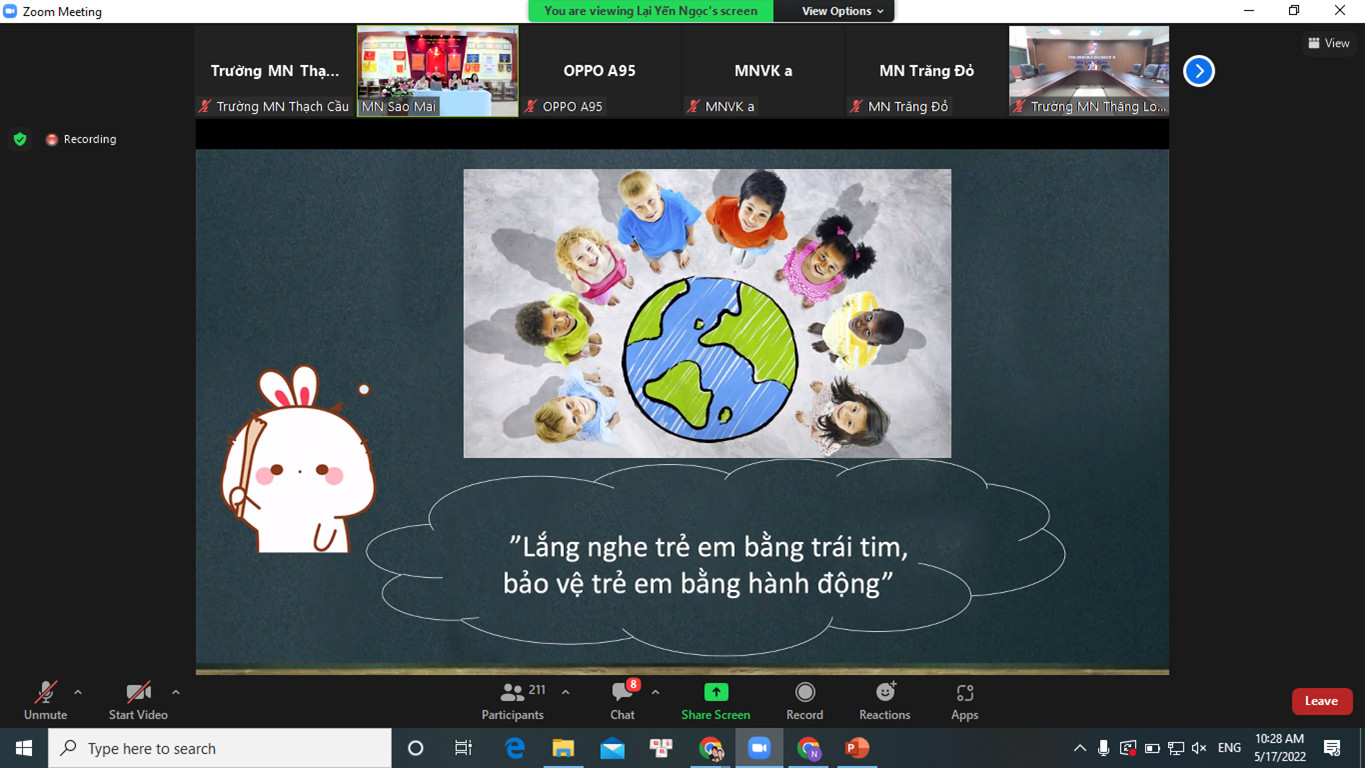1366x768 pixels.
Task: Expand the arrow next to Participants
Action: (x=566, y=692)
